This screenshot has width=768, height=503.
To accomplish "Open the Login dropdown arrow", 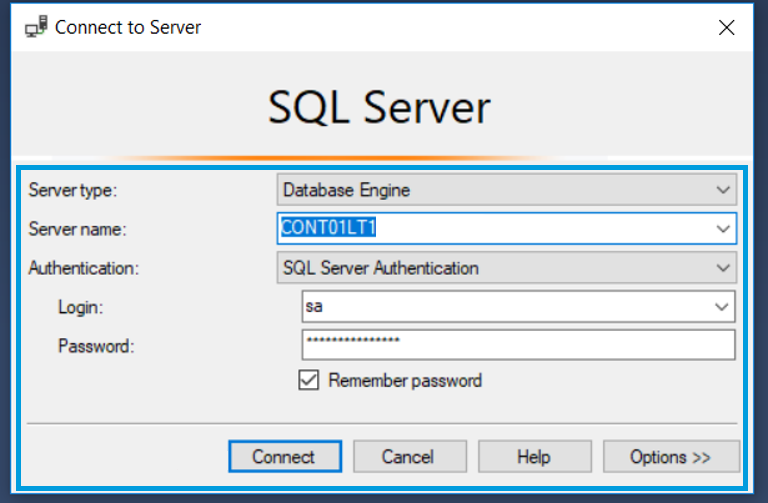I will tap(722, 307).
